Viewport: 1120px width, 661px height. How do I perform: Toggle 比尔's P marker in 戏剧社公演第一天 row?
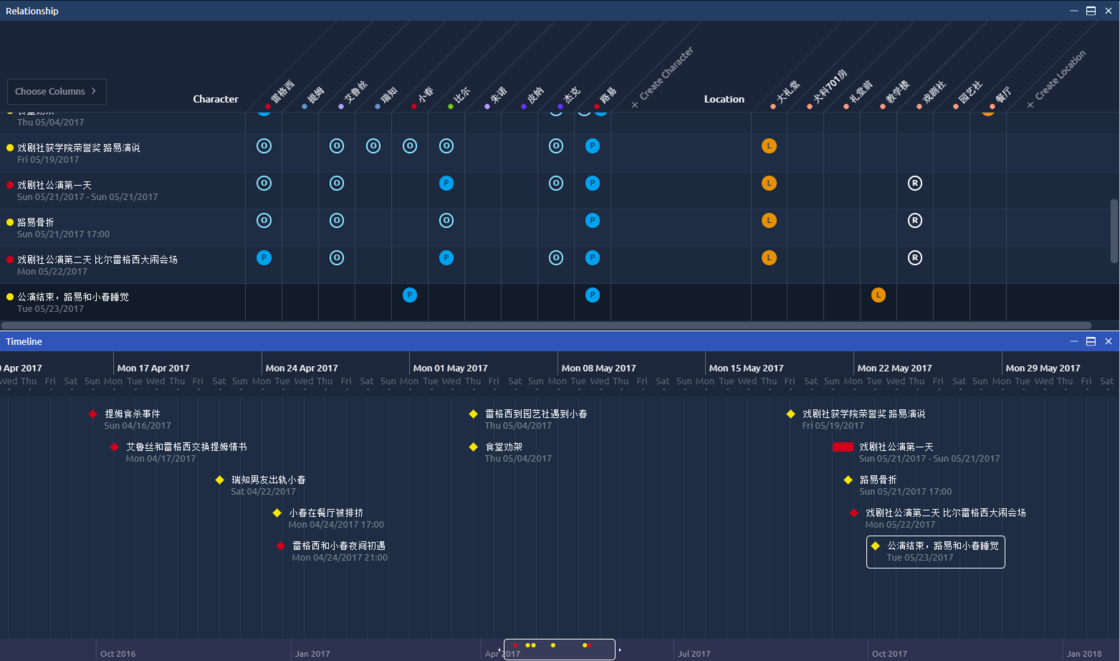tap(445, 183)
